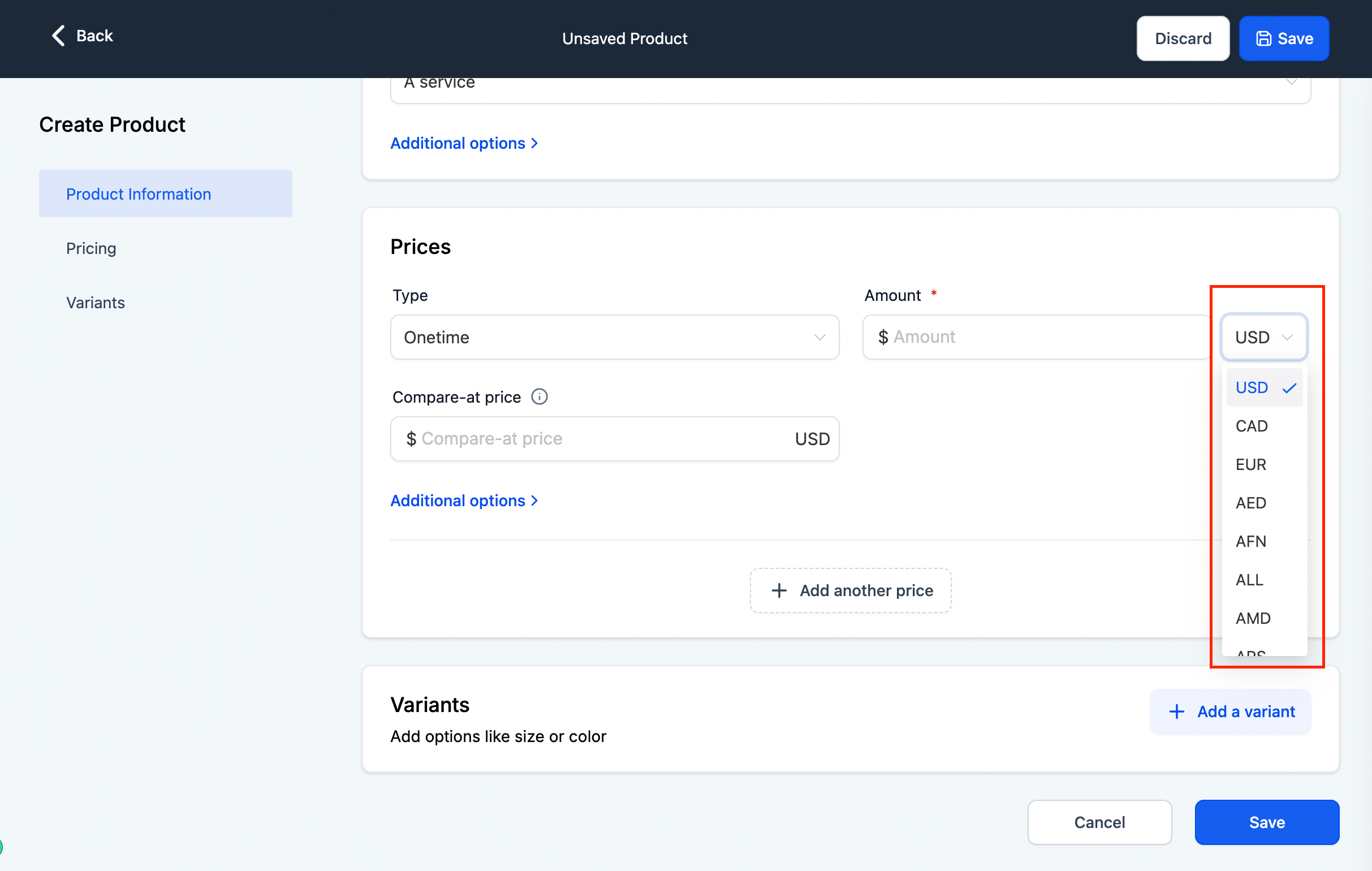Select Onetime from the Type dropdown
This screenshot has width=1372, height=871.
tap(615, 336)
